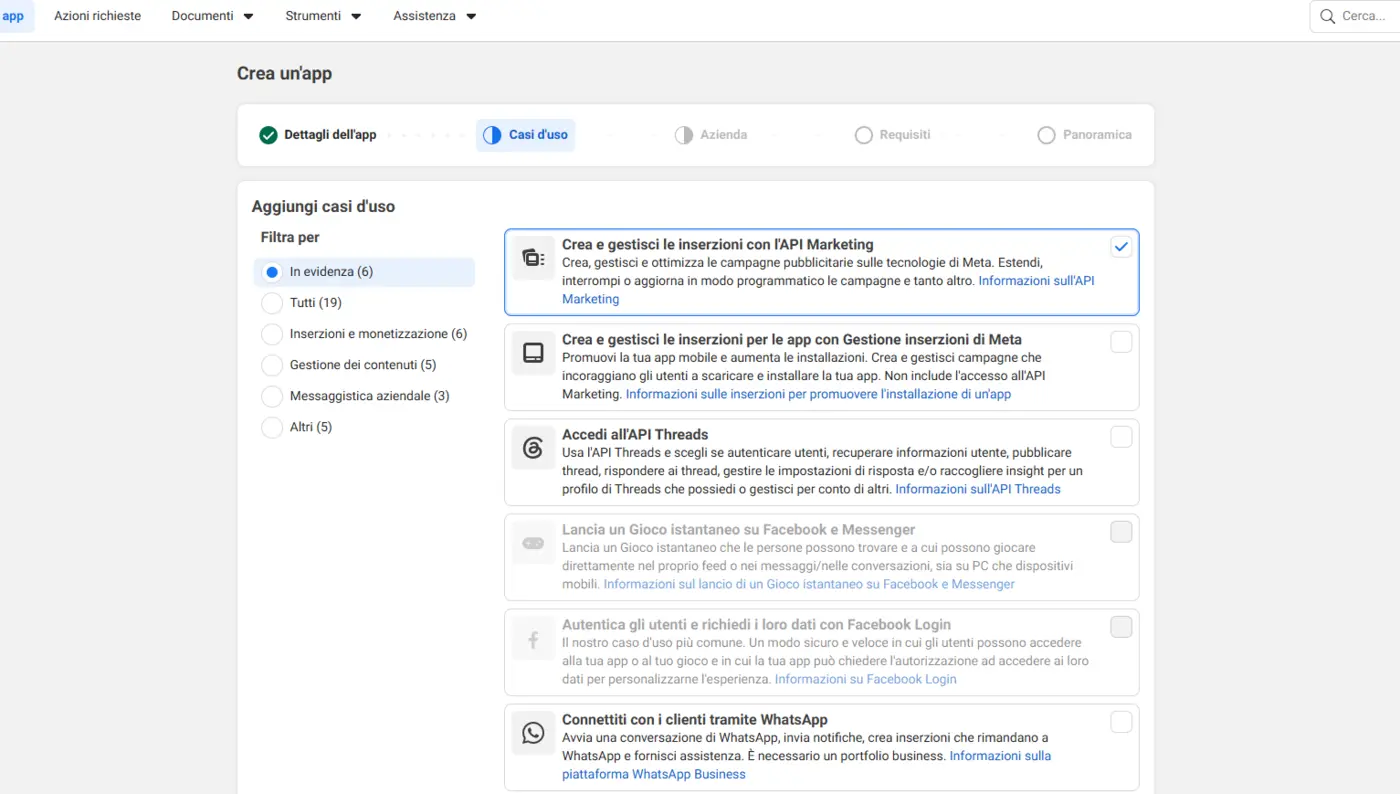
Task: Click the empty circle beside Requisiti
Action: [864, 135]
